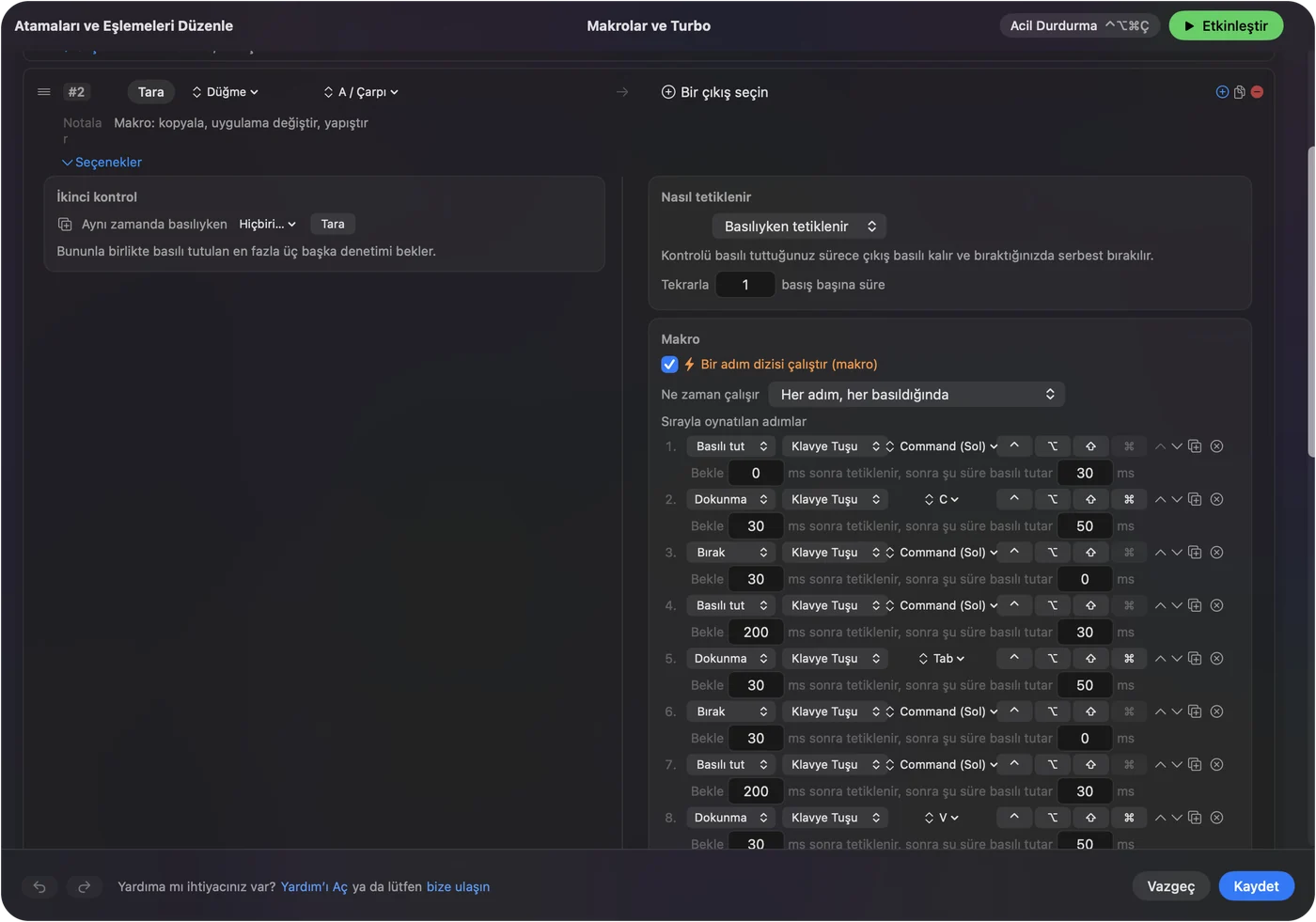Click the drag handle of mapping #2

point(43,92)
